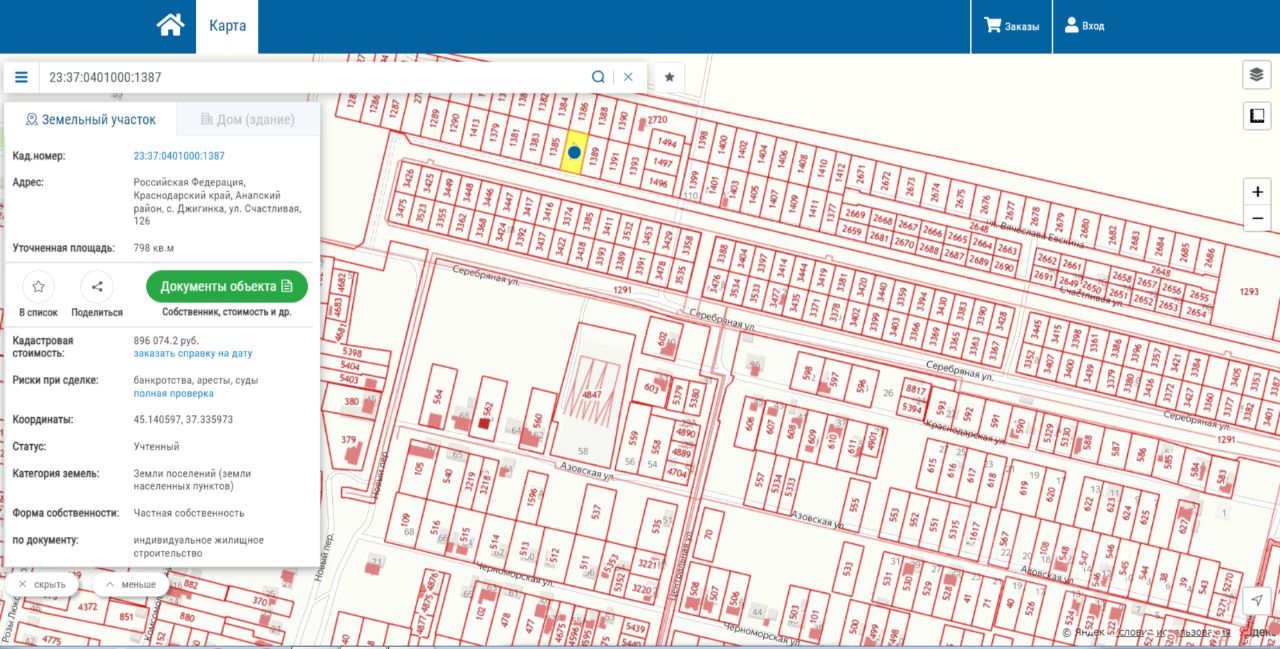Activate the measurement ruler tool
The image size is (1280, 649).
(x=1256, y=116)
